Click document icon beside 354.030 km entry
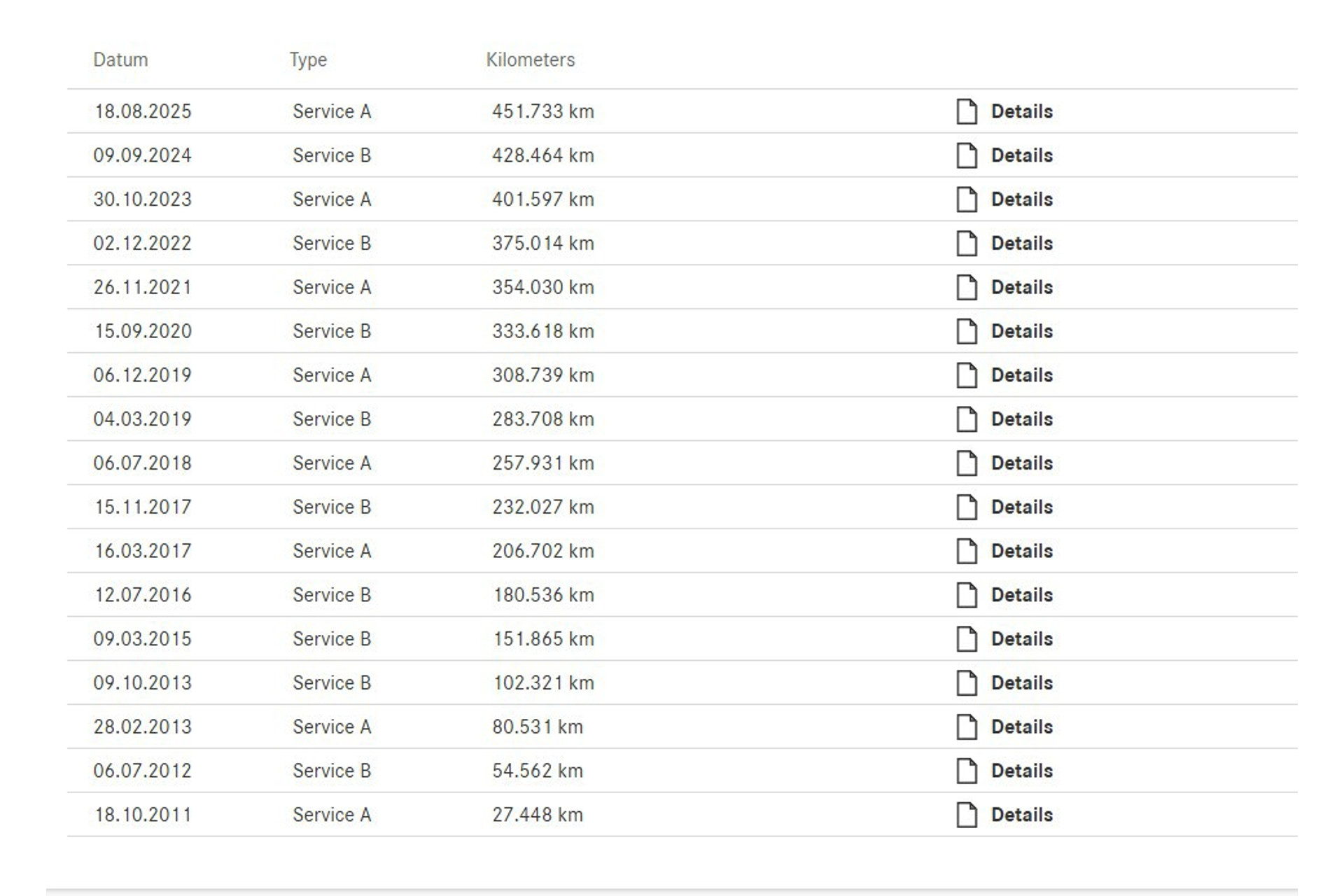 [967, 287]
